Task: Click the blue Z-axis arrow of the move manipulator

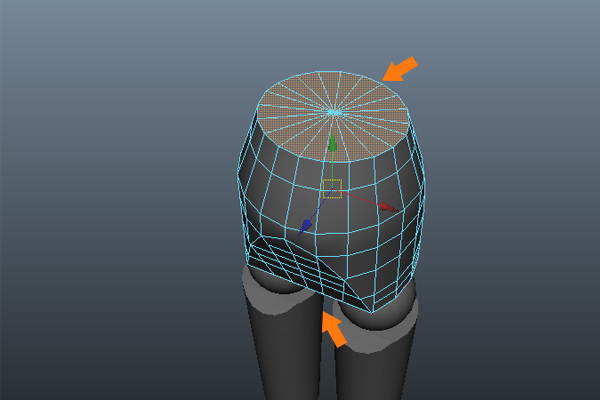Action: click(x=305, y=226)
